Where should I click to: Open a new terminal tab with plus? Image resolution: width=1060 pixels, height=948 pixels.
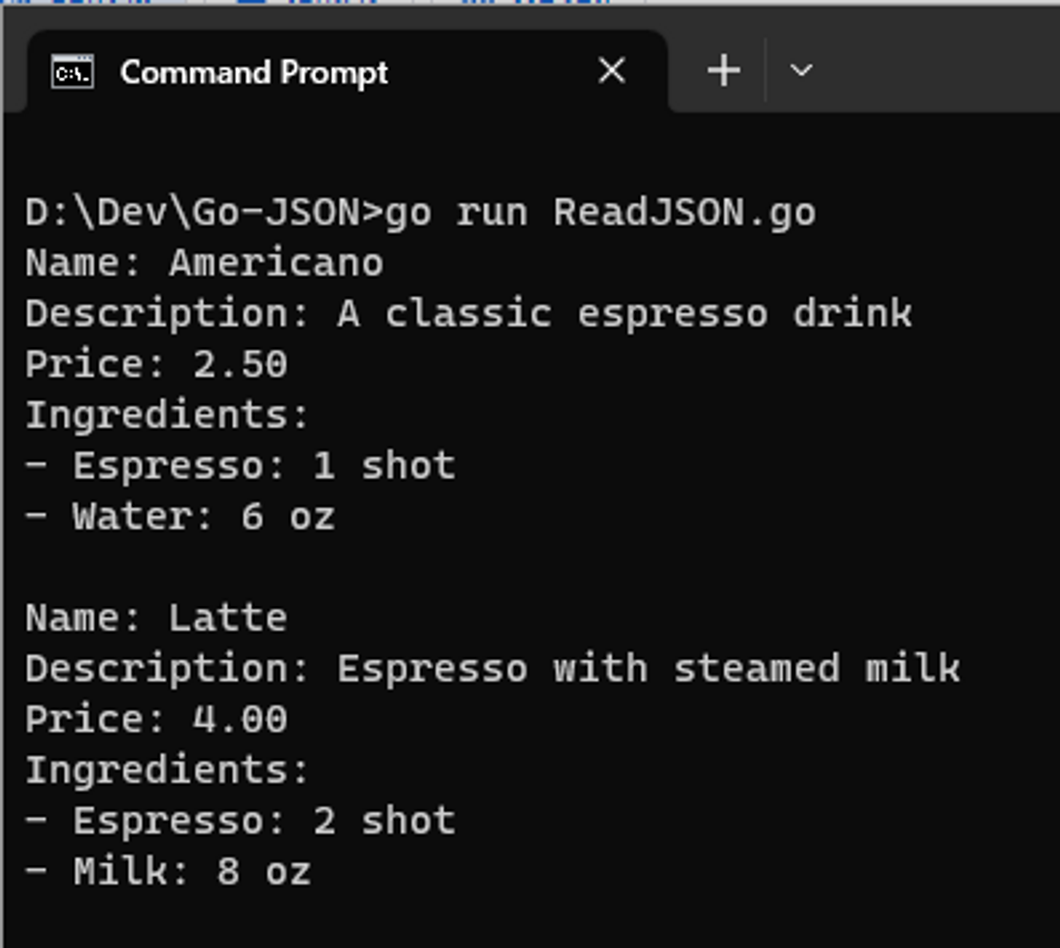click(724, 70)
